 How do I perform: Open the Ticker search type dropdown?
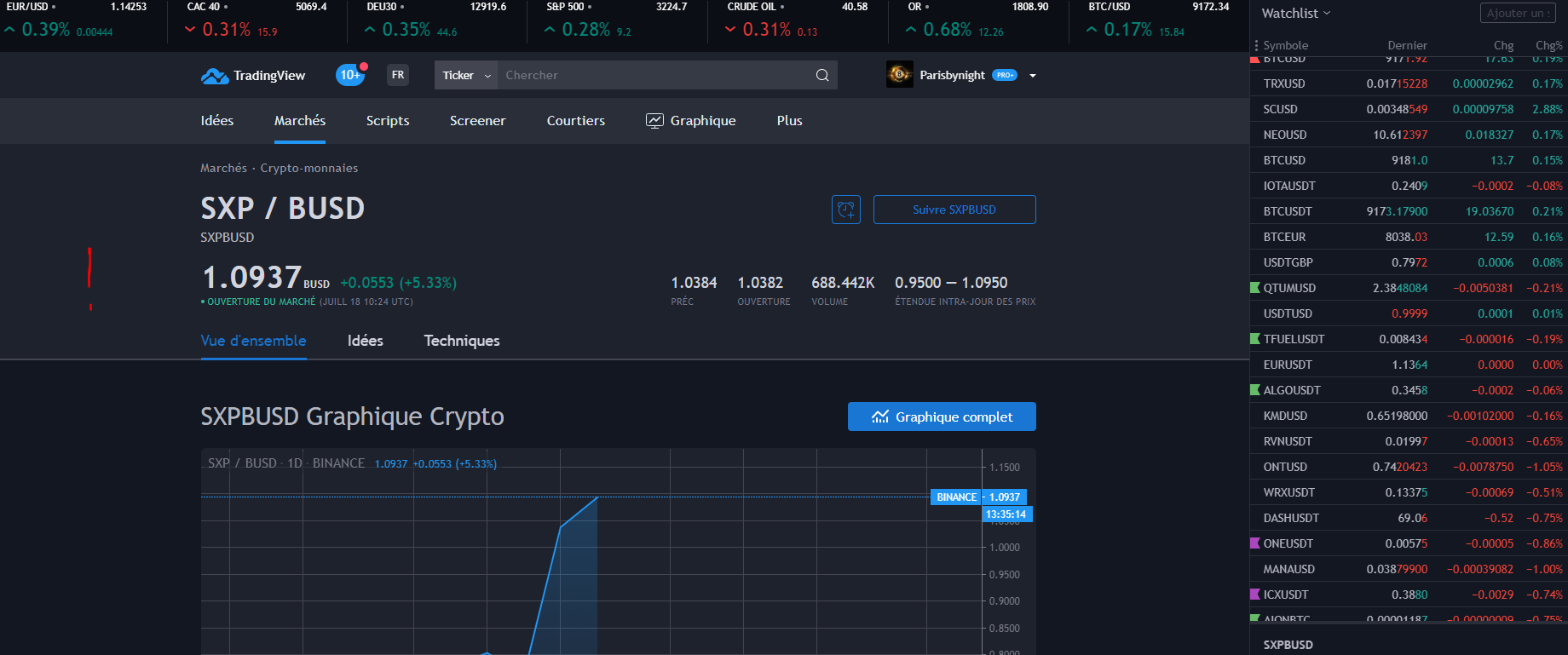466,75
